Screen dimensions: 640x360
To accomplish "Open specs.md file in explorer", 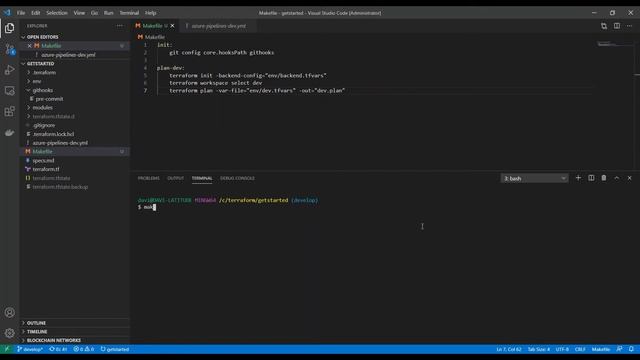I will point(43,160).
